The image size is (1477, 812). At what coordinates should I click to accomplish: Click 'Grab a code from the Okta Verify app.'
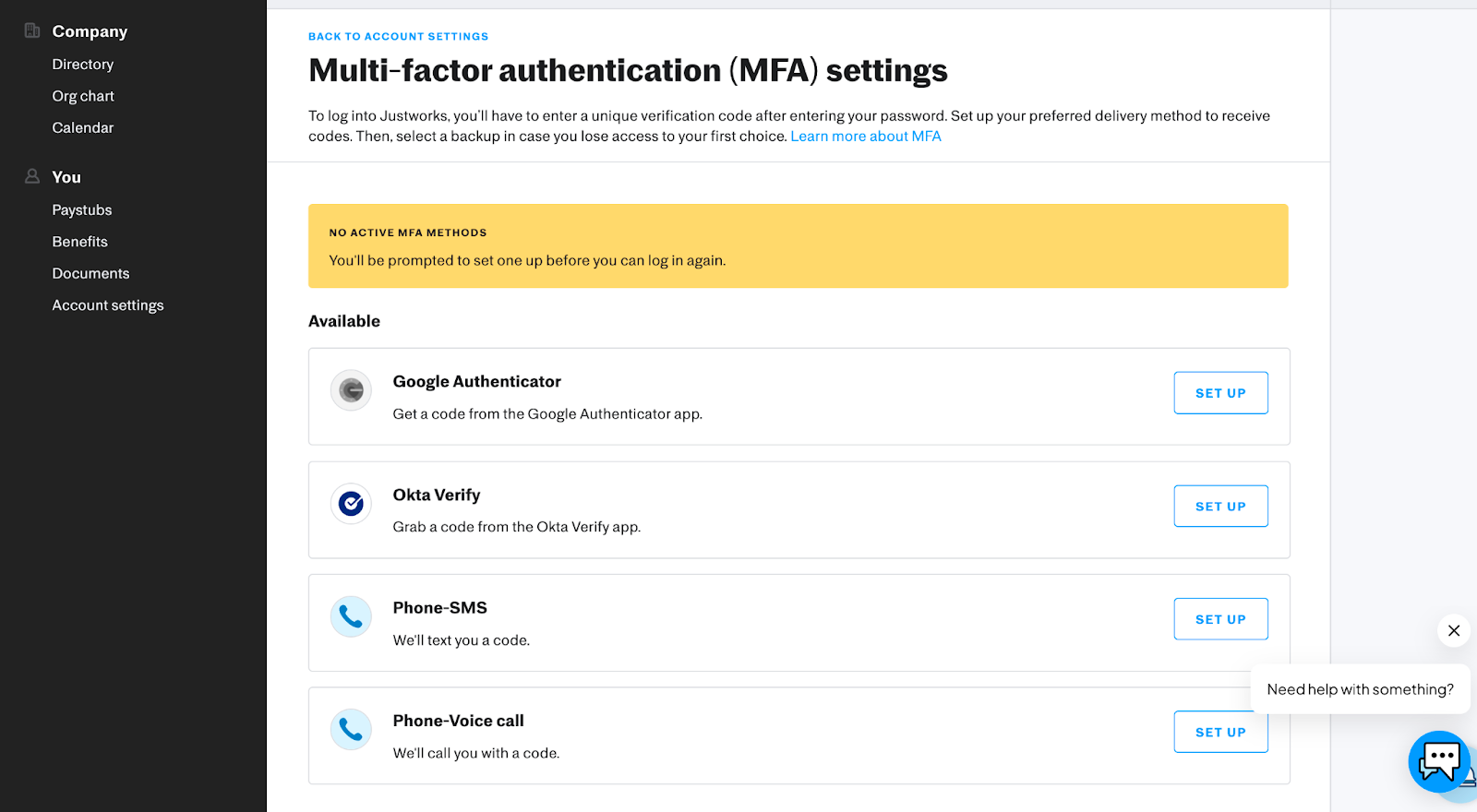tap(517, 527)
